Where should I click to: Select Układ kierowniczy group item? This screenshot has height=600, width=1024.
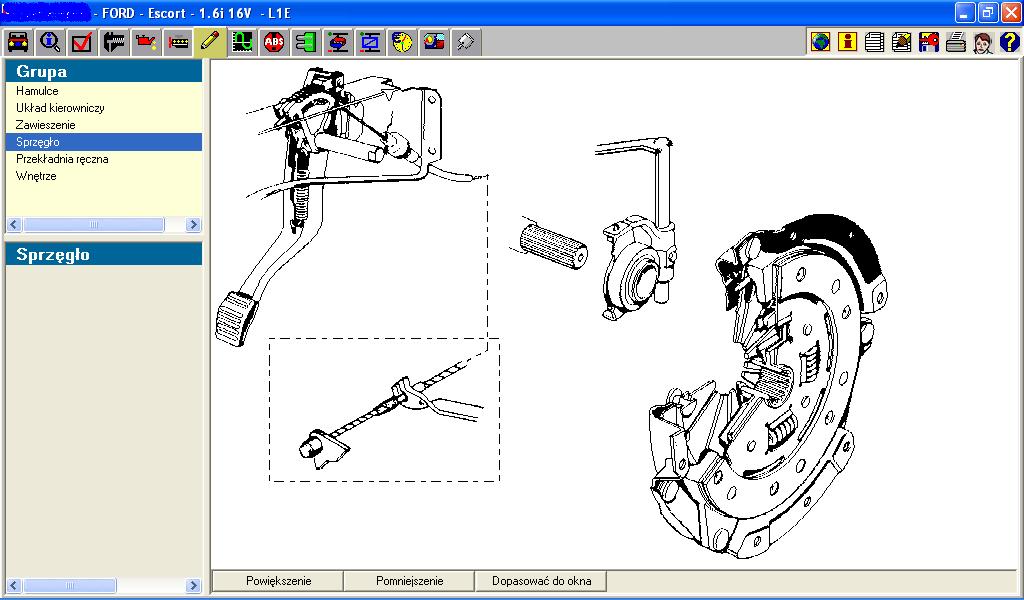point(60,108)
